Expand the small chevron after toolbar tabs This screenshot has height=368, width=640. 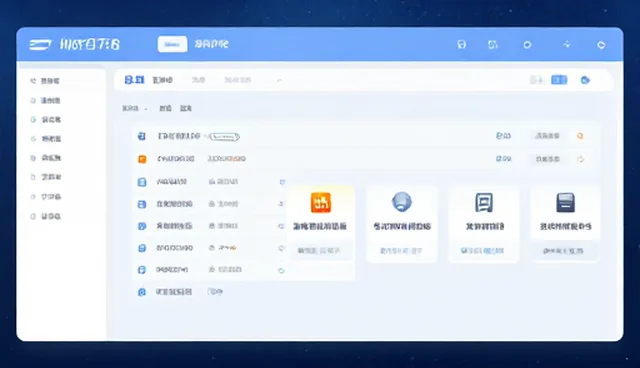pyautogui.click(x=279, y=80)
